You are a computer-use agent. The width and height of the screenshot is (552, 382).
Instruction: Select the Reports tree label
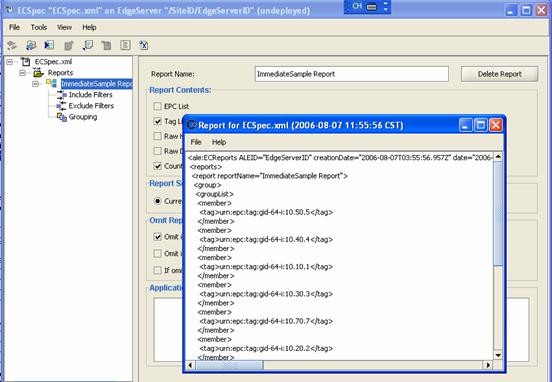point(60,73)
